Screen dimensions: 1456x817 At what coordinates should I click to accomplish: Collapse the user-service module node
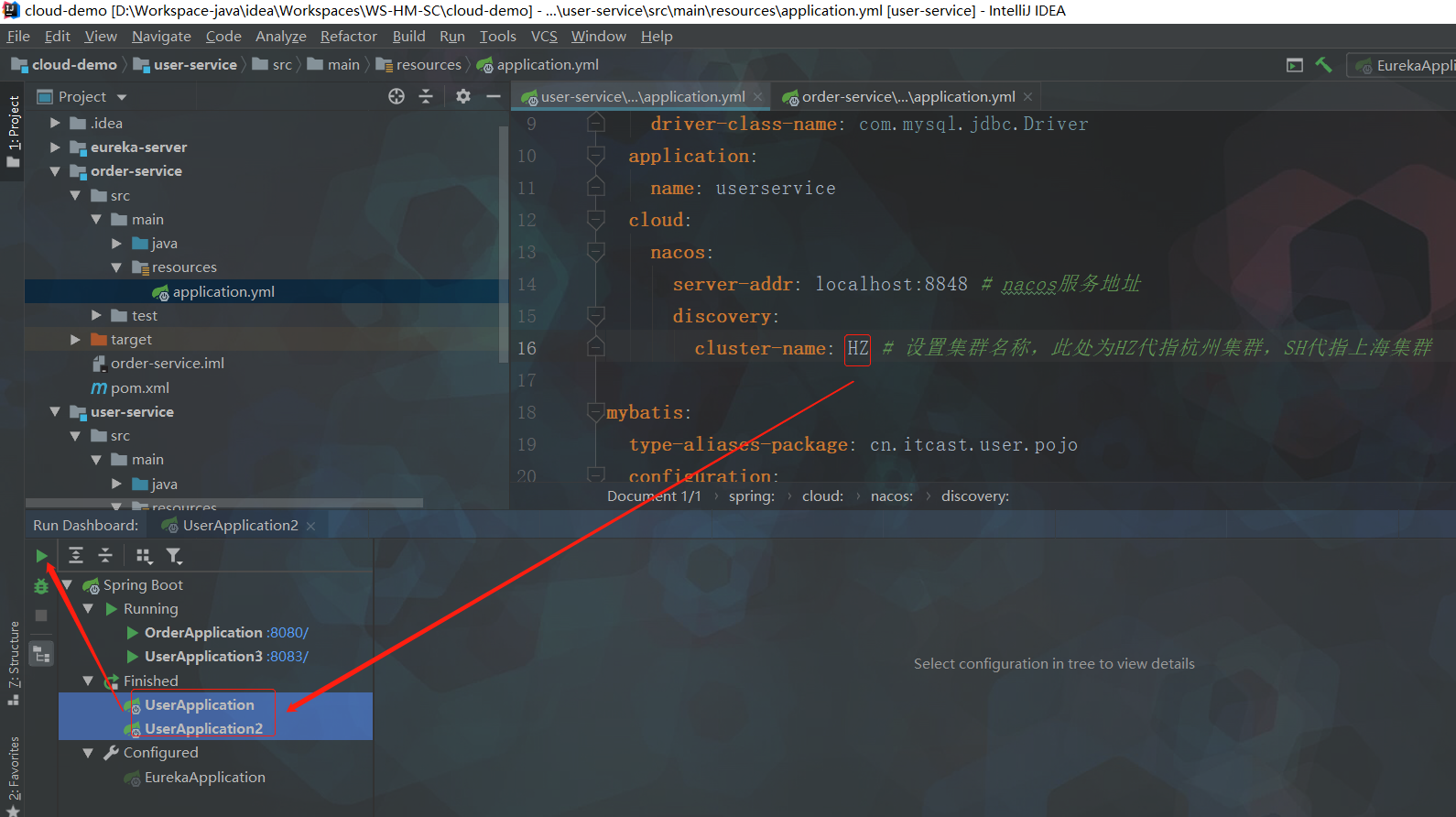(x=55, y=412)
